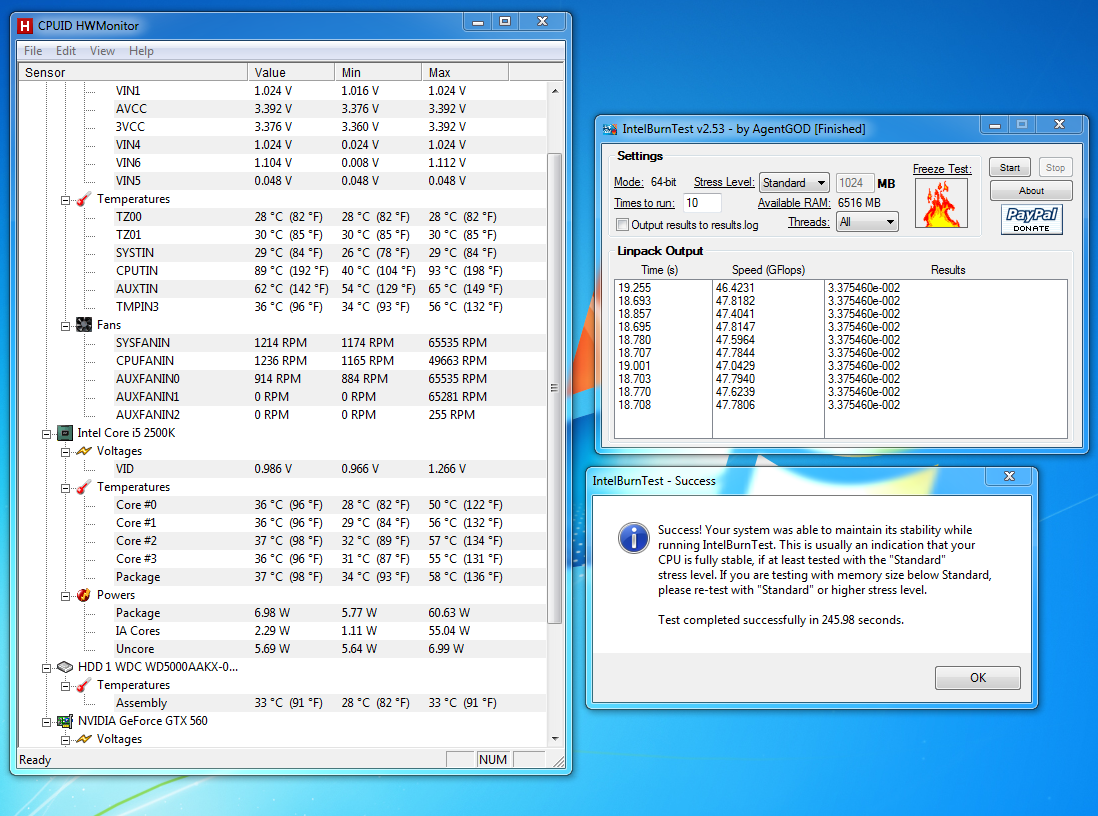Click the HWMonitor red H title icon
This screenshot has width=1098, height=816.
(25, 26)
